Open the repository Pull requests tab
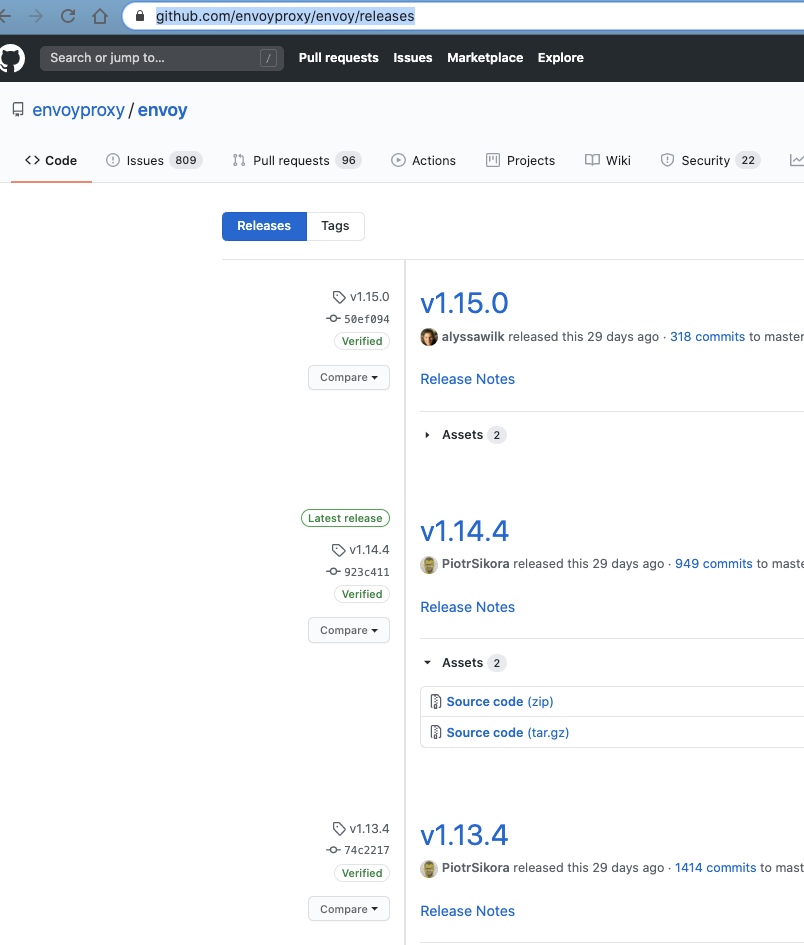Viewport: 804px width, 945px height. 297,160
